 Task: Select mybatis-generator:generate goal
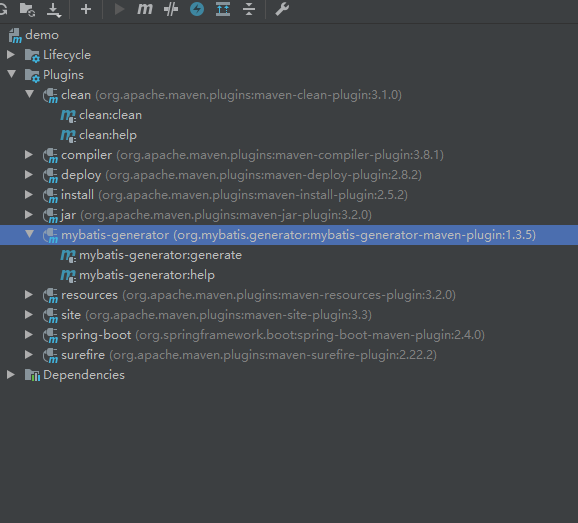coord(160,255)
